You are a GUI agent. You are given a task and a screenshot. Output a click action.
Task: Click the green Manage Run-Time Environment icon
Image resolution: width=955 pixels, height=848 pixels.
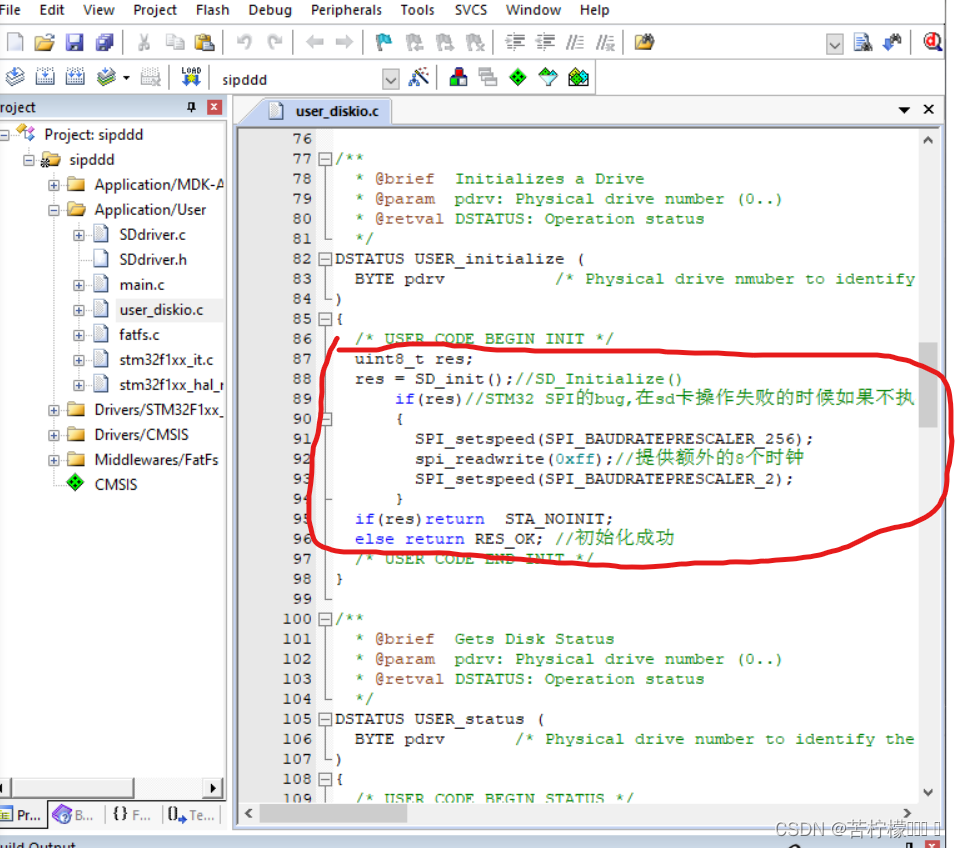518,77
